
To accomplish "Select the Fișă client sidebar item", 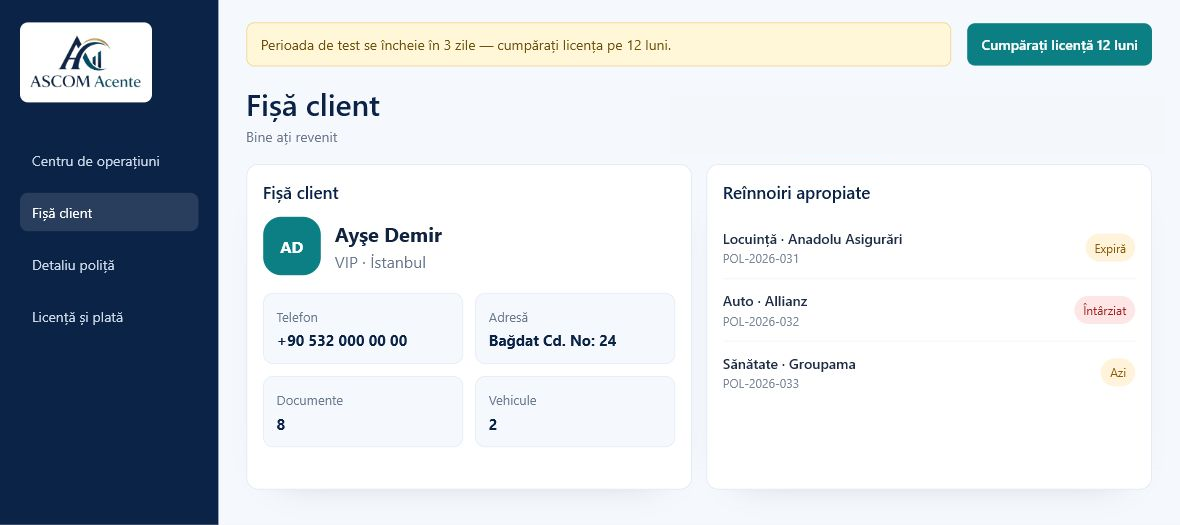I will [x=109, y=213].
